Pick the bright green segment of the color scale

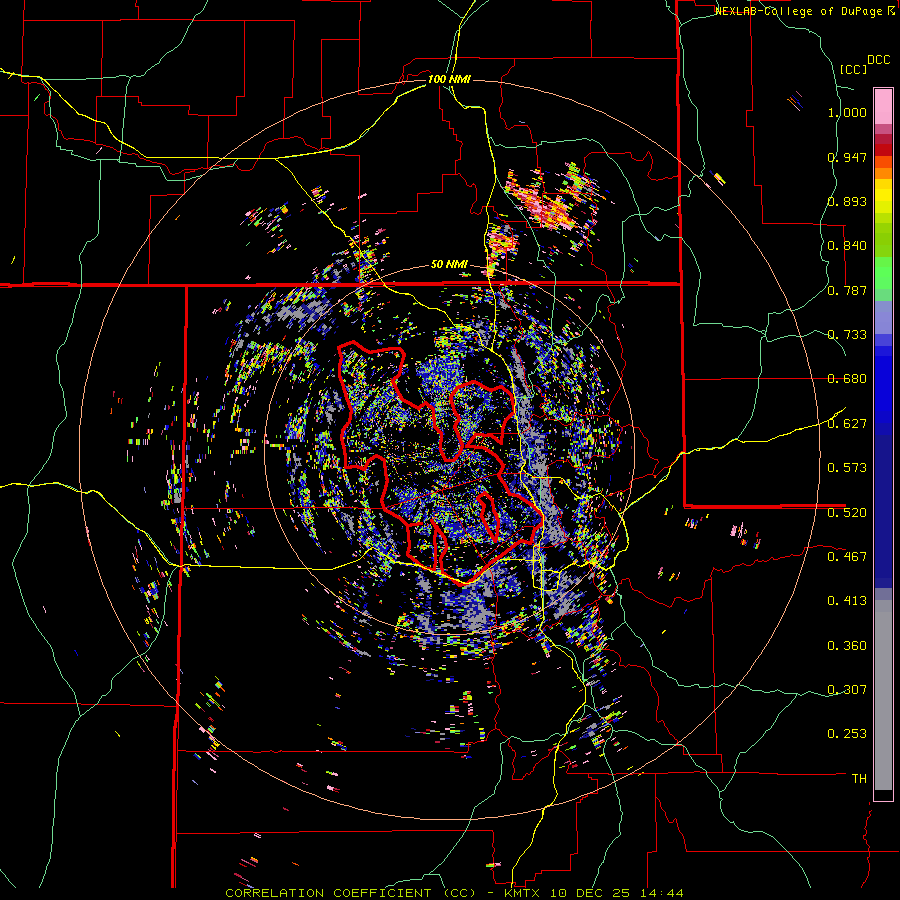(883, 273)
